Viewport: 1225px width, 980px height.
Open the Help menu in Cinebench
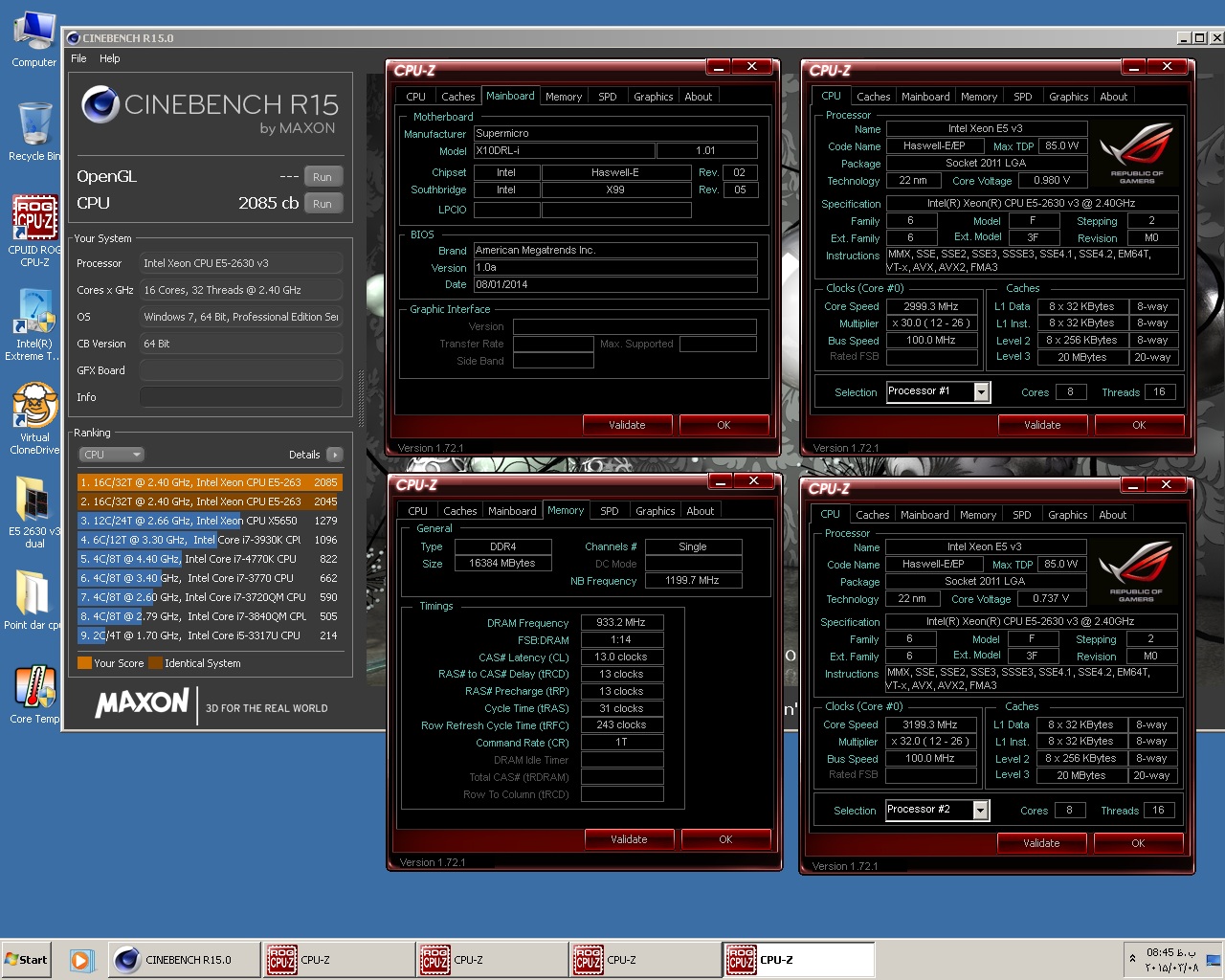coord(110,58)
